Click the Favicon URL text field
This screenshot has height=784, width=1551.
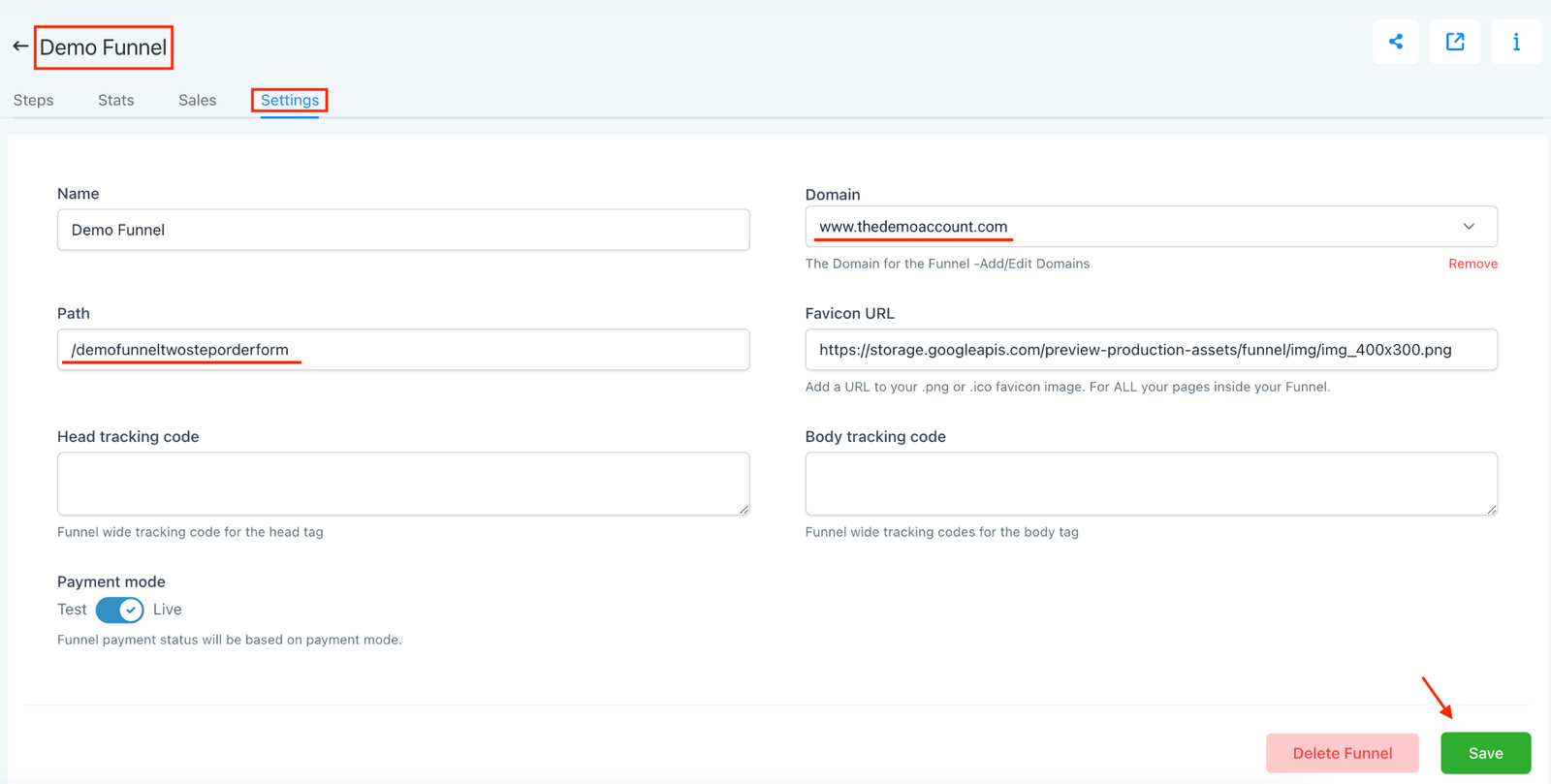coord(1151,350)
